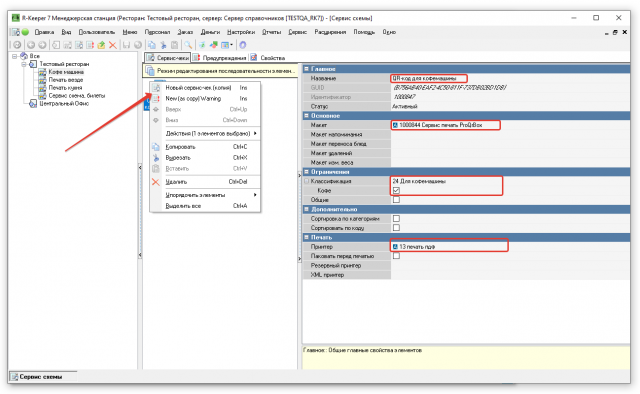The image size is (640, 394).
Task: Open the Отчеты menu
Action: 271,32
